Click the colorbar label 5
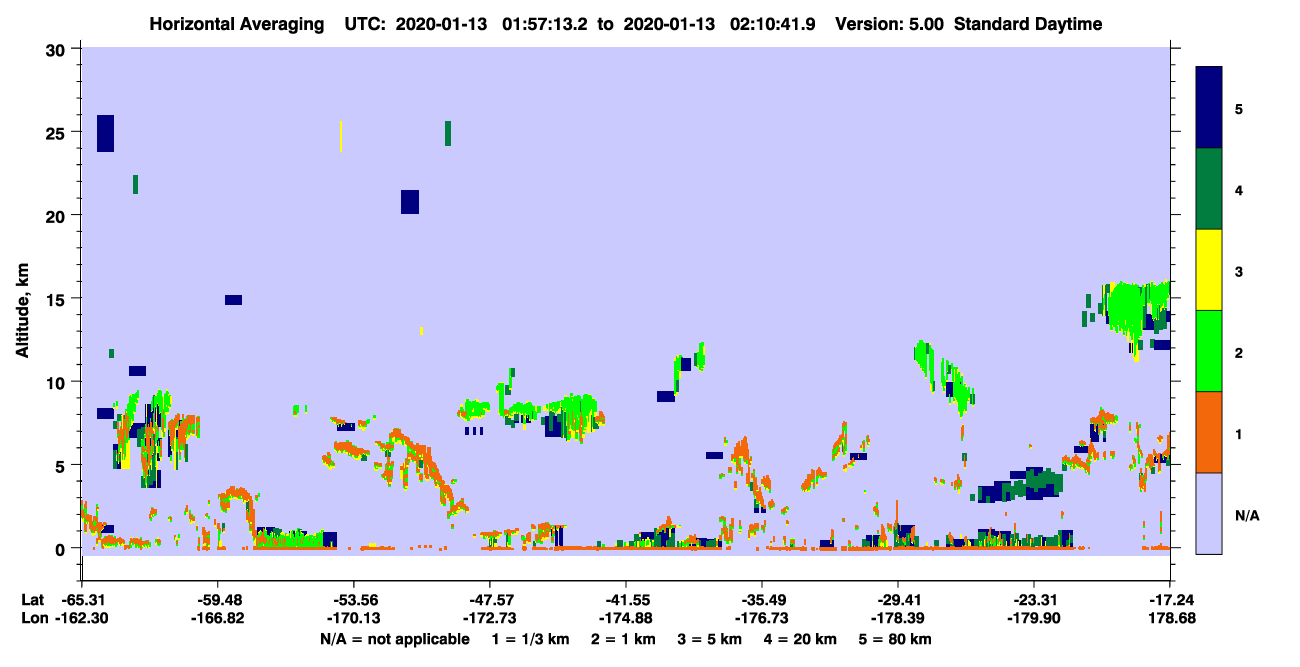The image size is (1300, 667). click(x=1238, y=108)
